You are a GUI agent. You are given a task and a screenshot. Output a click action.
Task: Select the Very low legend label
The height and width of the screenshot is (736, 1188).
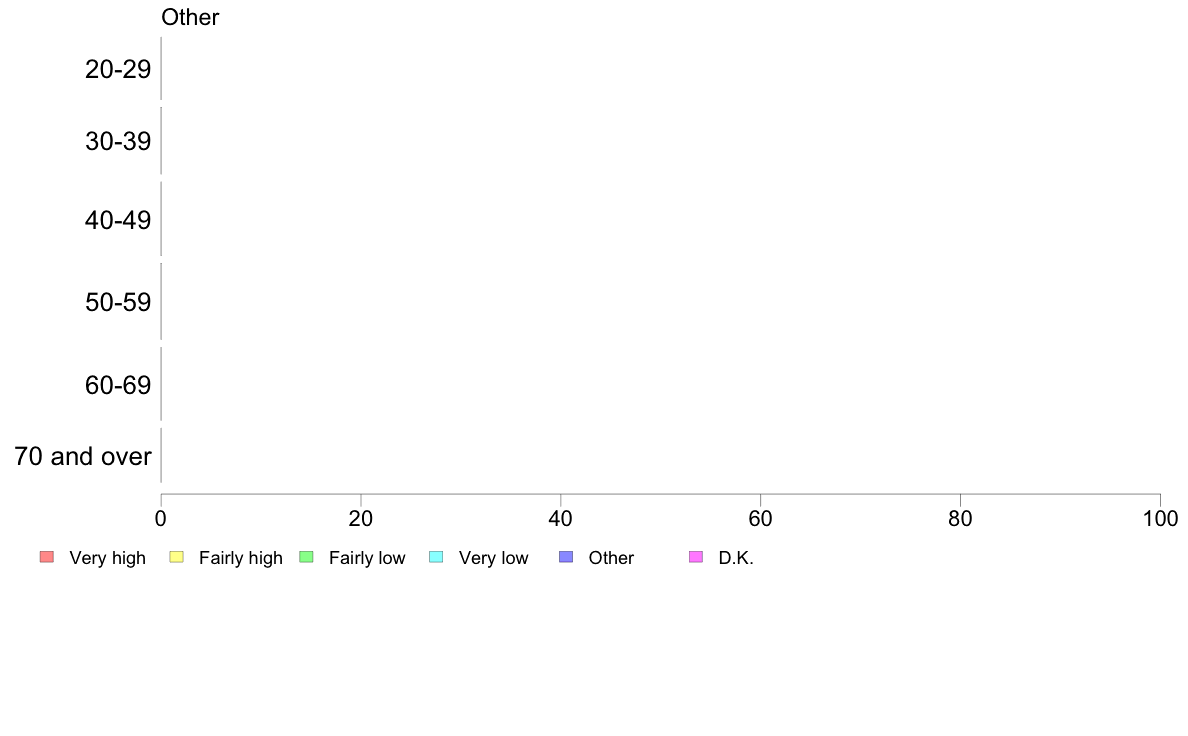point(493,558)
